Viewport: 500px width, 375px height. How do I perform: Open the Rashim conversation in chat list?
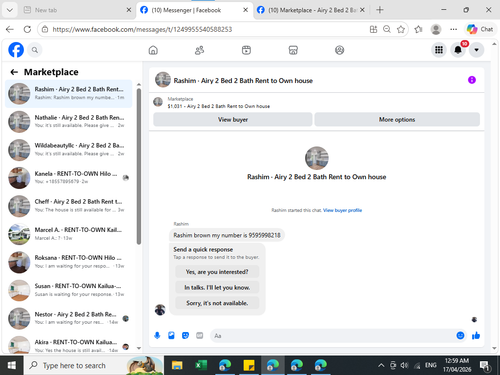(69, 94)
